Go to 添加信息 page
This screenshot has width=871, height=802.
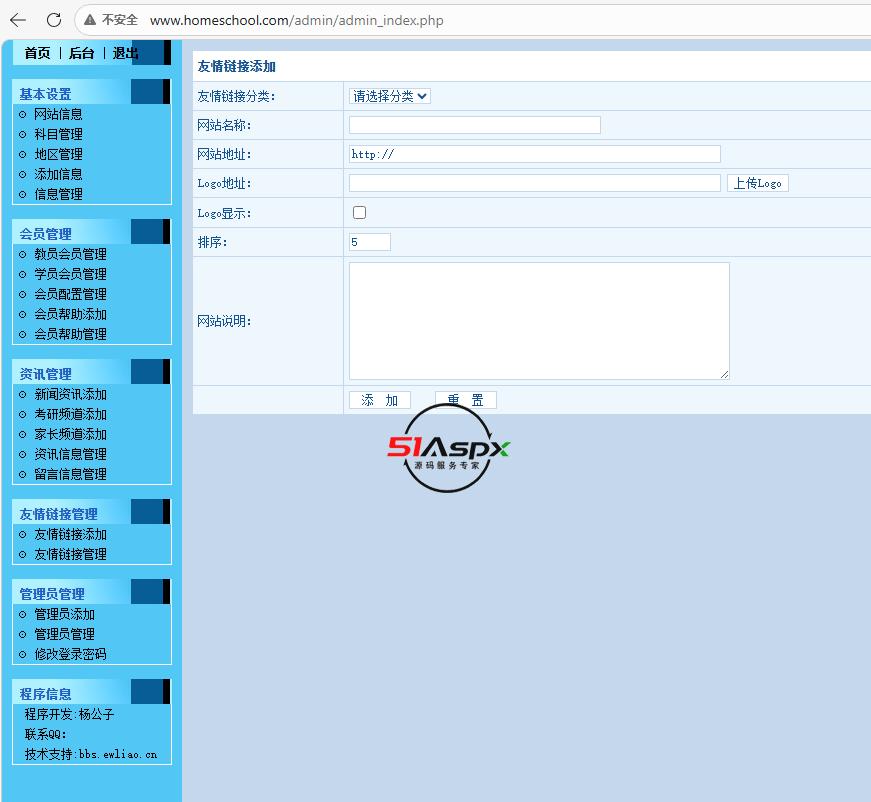[58, 174]
